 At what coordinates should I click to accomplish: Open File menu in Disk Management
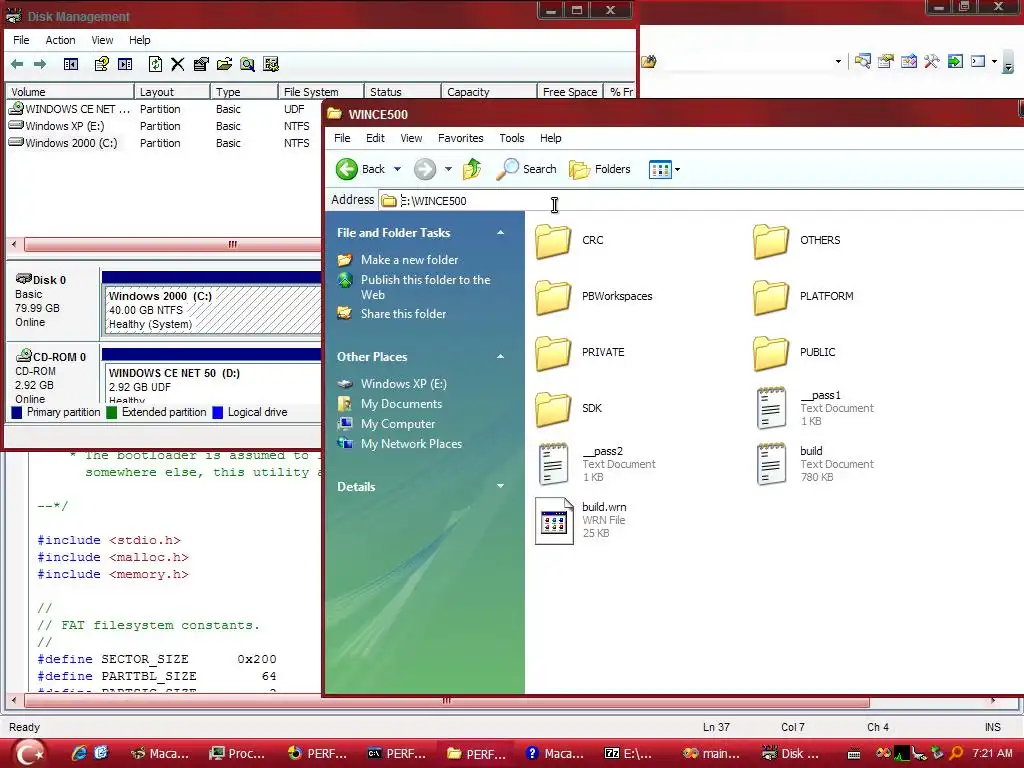[x=21, y=40]
